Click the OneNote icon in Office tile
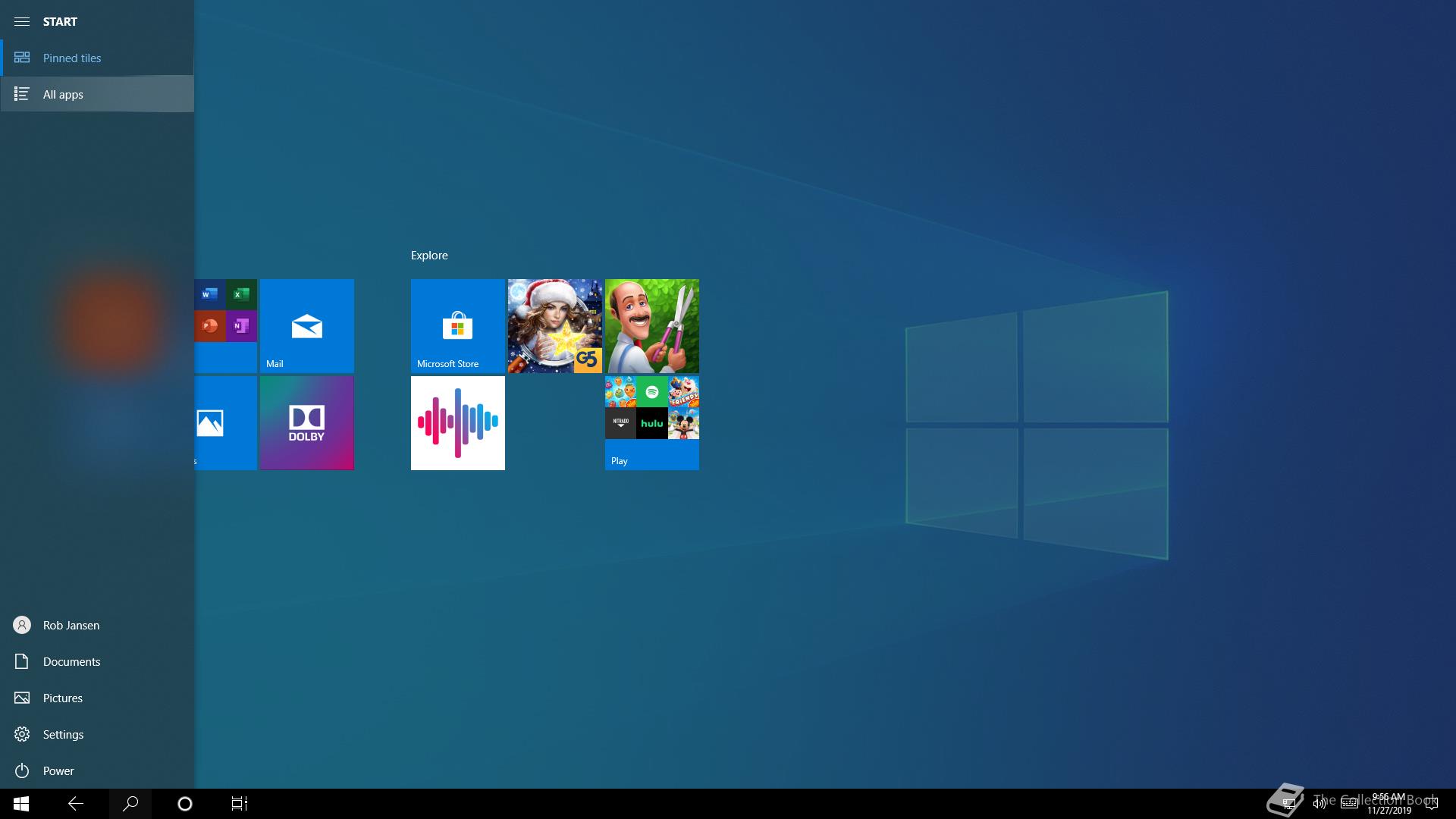This screenshot has width=1456, height=819. pyautogui.click(x=241, y=326)
